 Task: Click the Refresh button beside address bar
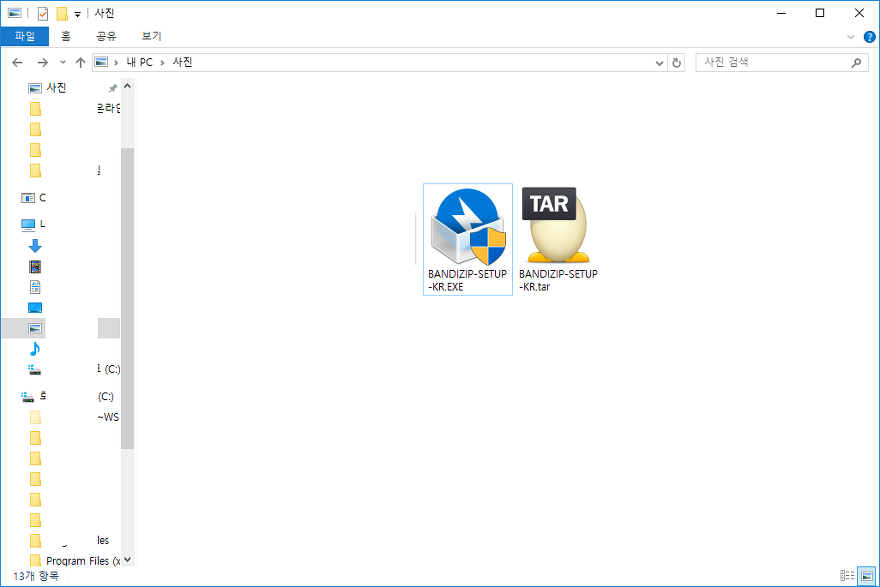[x=677, y=62]
